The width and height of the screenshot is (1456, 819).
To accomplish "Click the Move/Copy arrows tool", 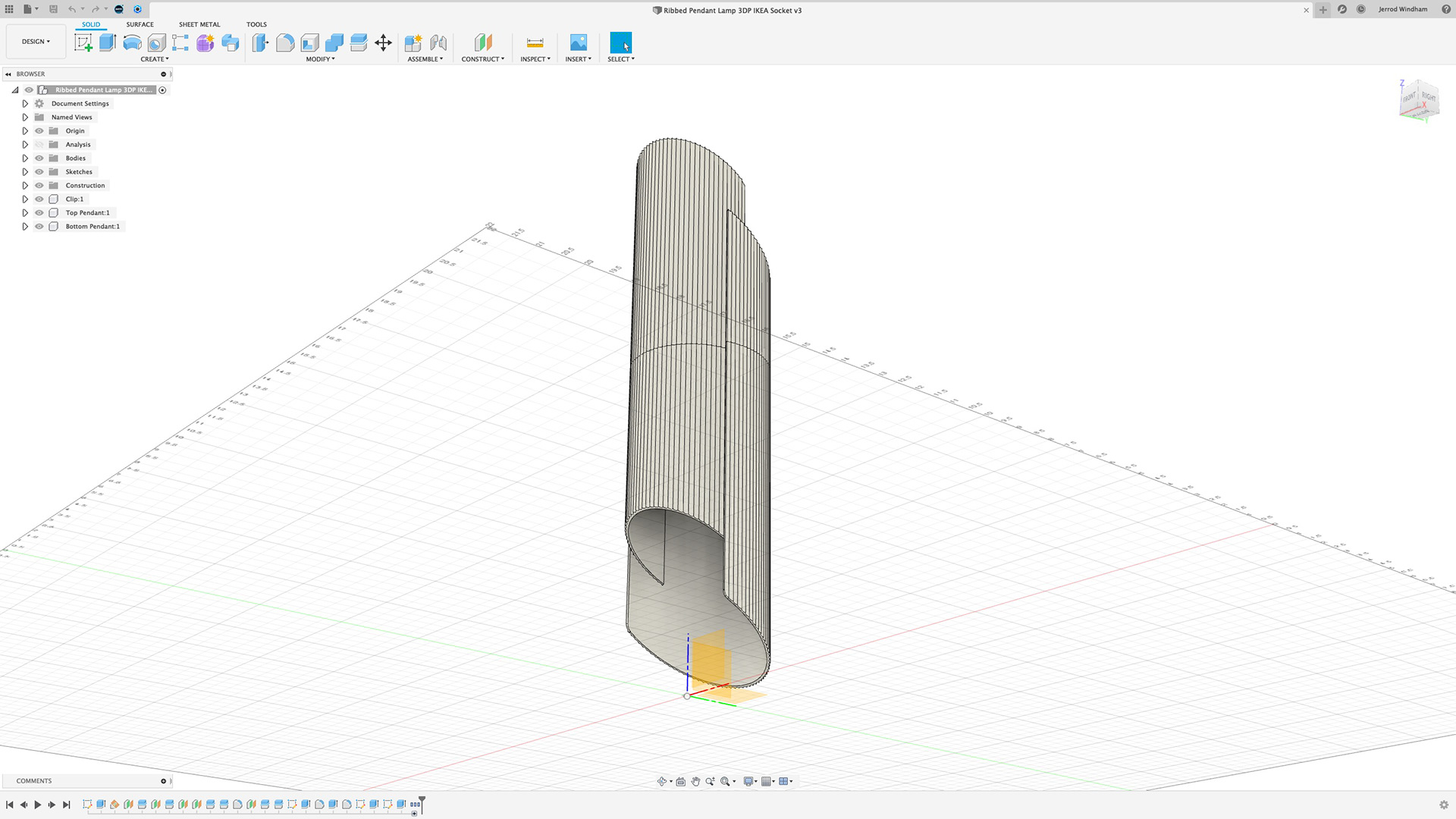I will (383, 43).
